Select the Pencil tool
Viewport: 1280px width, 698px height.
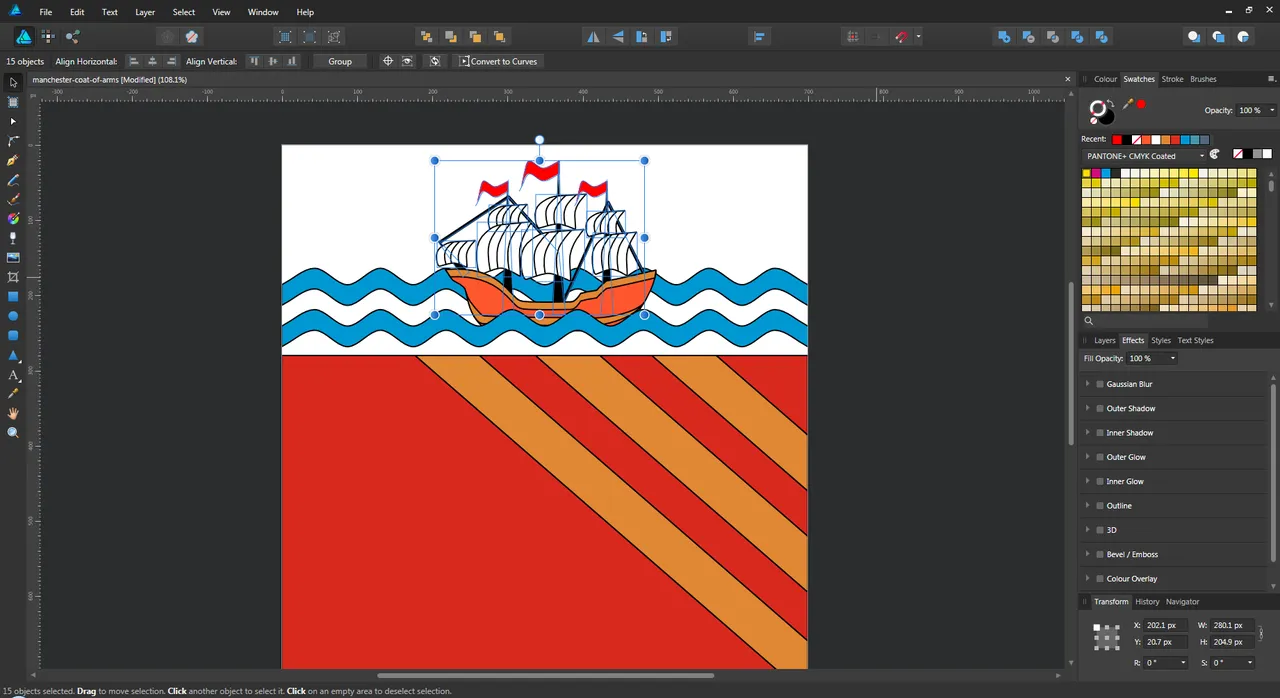click(x=13, y=180)
